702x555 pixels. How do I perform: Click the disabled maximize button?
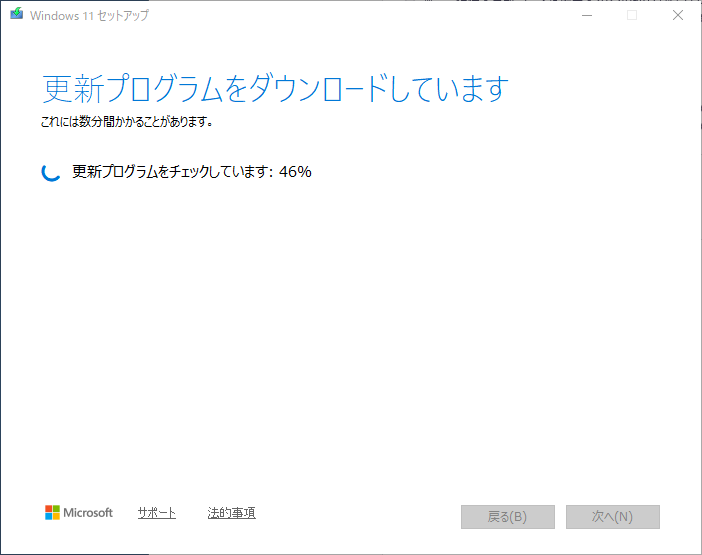[x=632, y=15]
